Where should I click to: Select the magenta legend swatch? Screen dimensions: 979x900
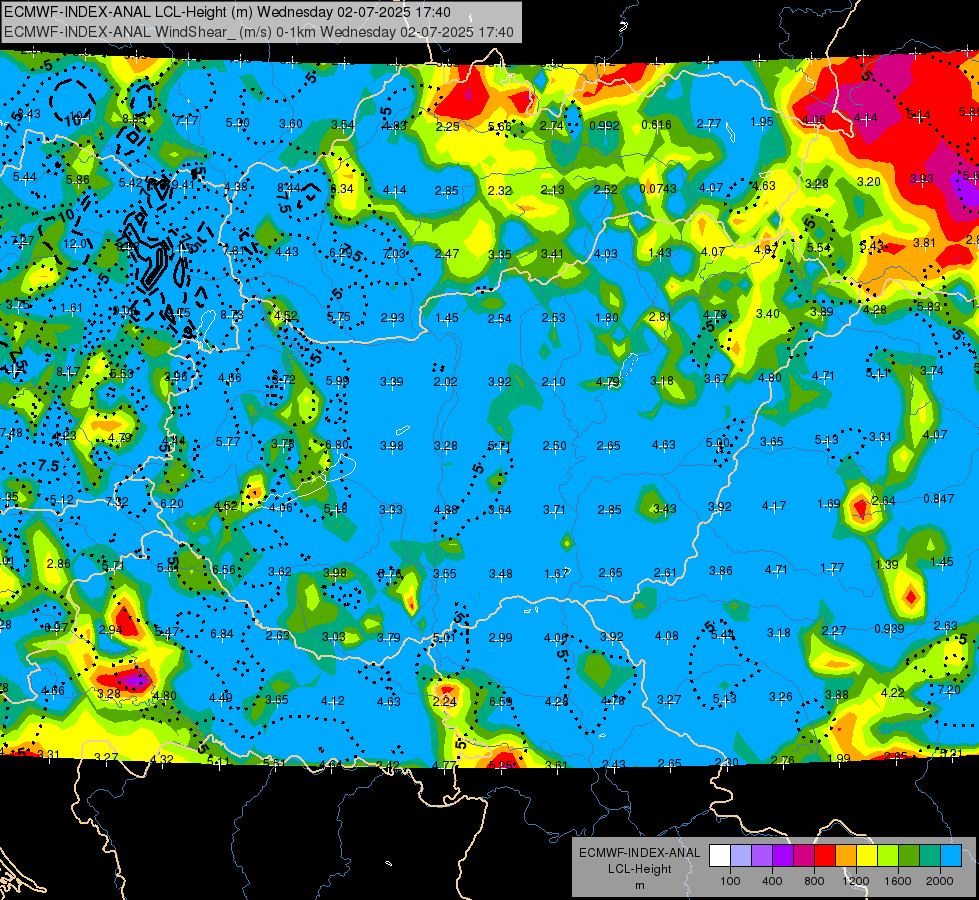tap(804, 856)
